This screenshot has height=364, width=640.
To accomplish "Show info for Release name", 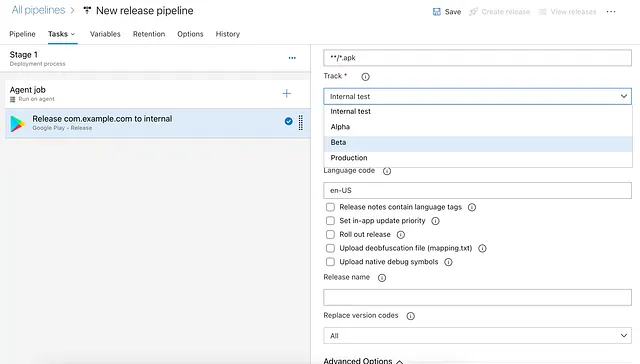I will coord(382,278).
